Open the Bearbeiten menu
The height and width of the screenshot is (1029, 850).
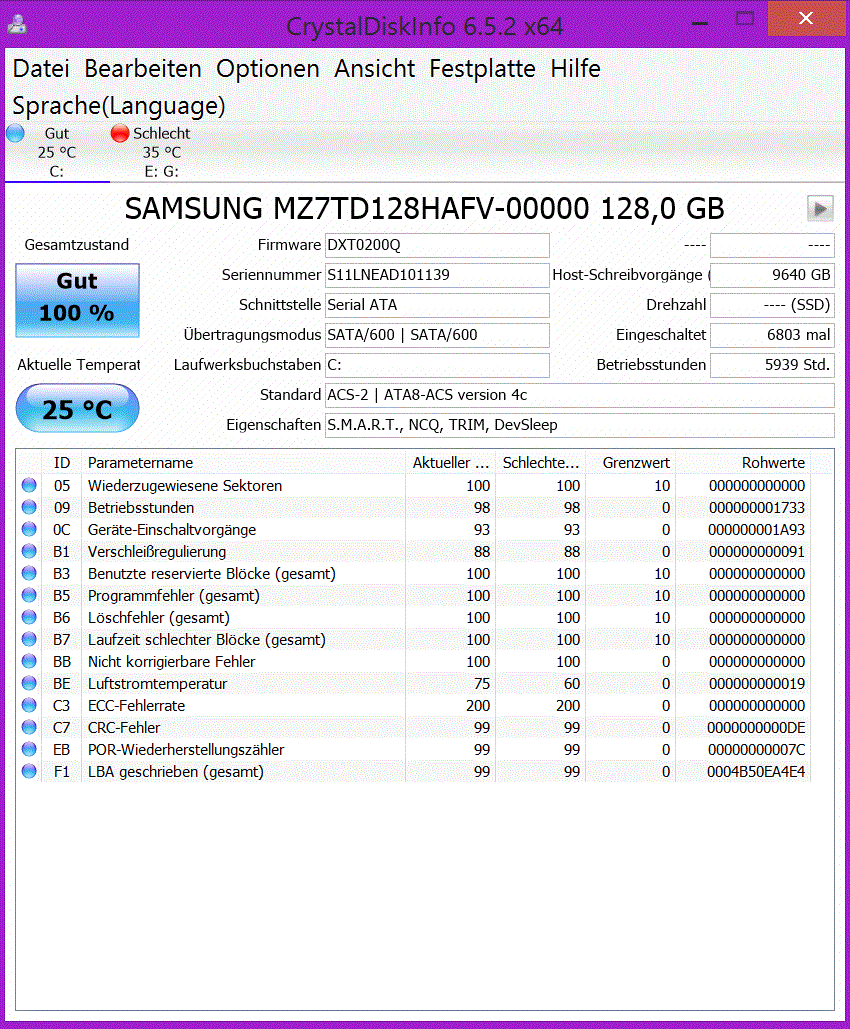[142, 68]
